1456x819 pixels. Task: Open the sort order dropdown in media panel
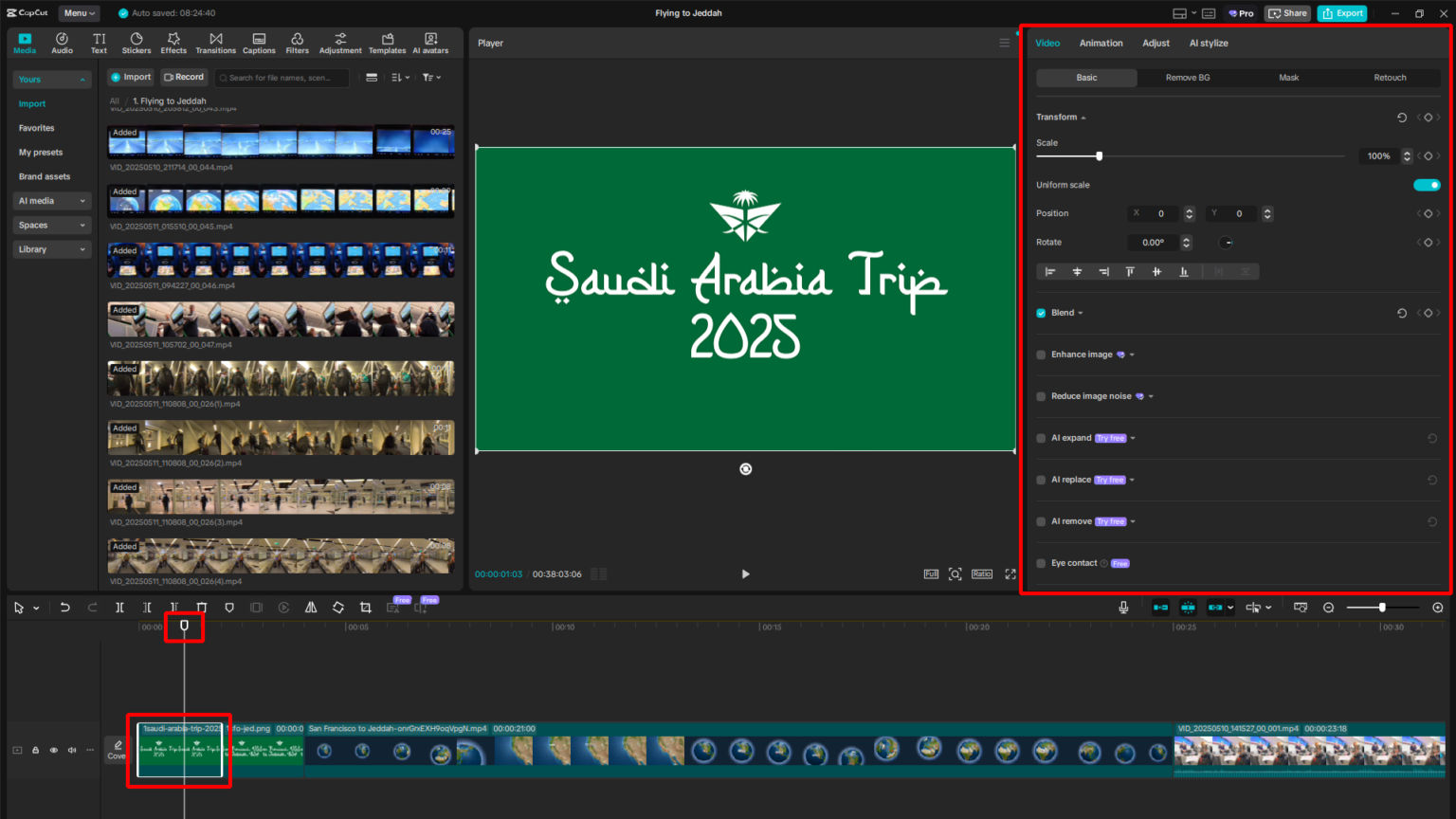[x=399, y=77]
